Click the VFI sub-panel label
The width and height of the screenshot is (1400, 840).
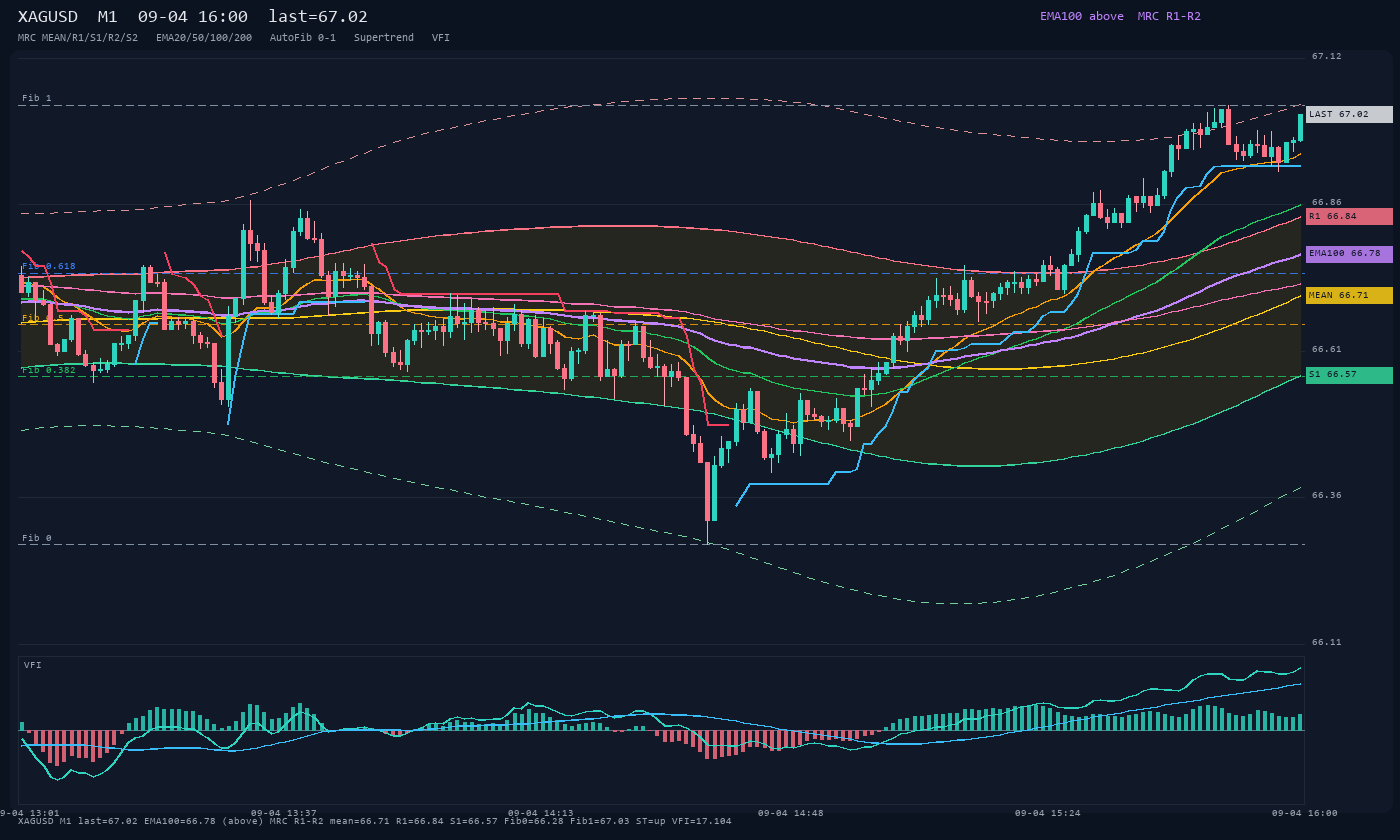coord(33,665)
